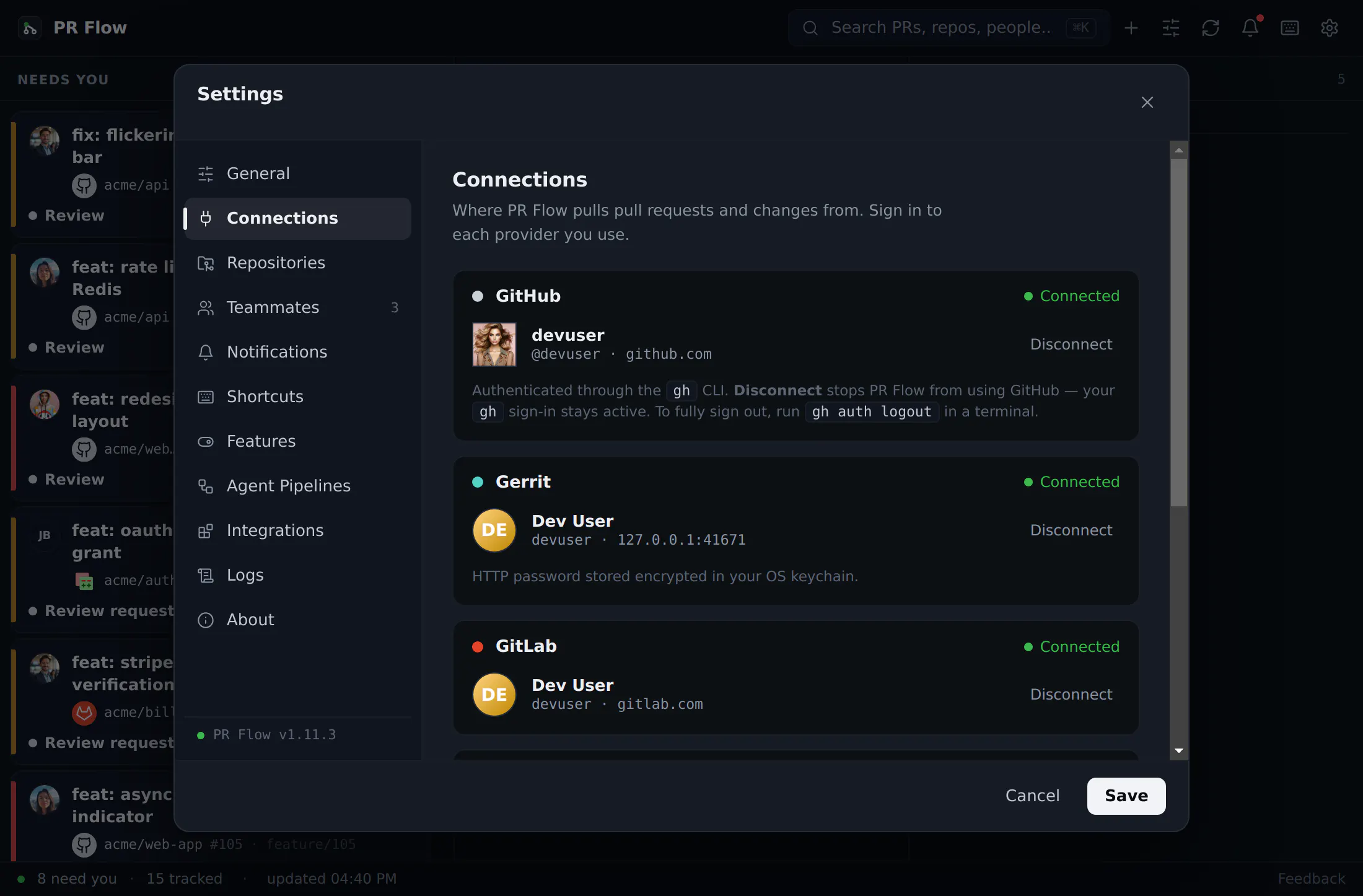Click the Notifications bell icon in sidebar
The width and height of the screenshot is (1363, 896).
pos(206,353)
